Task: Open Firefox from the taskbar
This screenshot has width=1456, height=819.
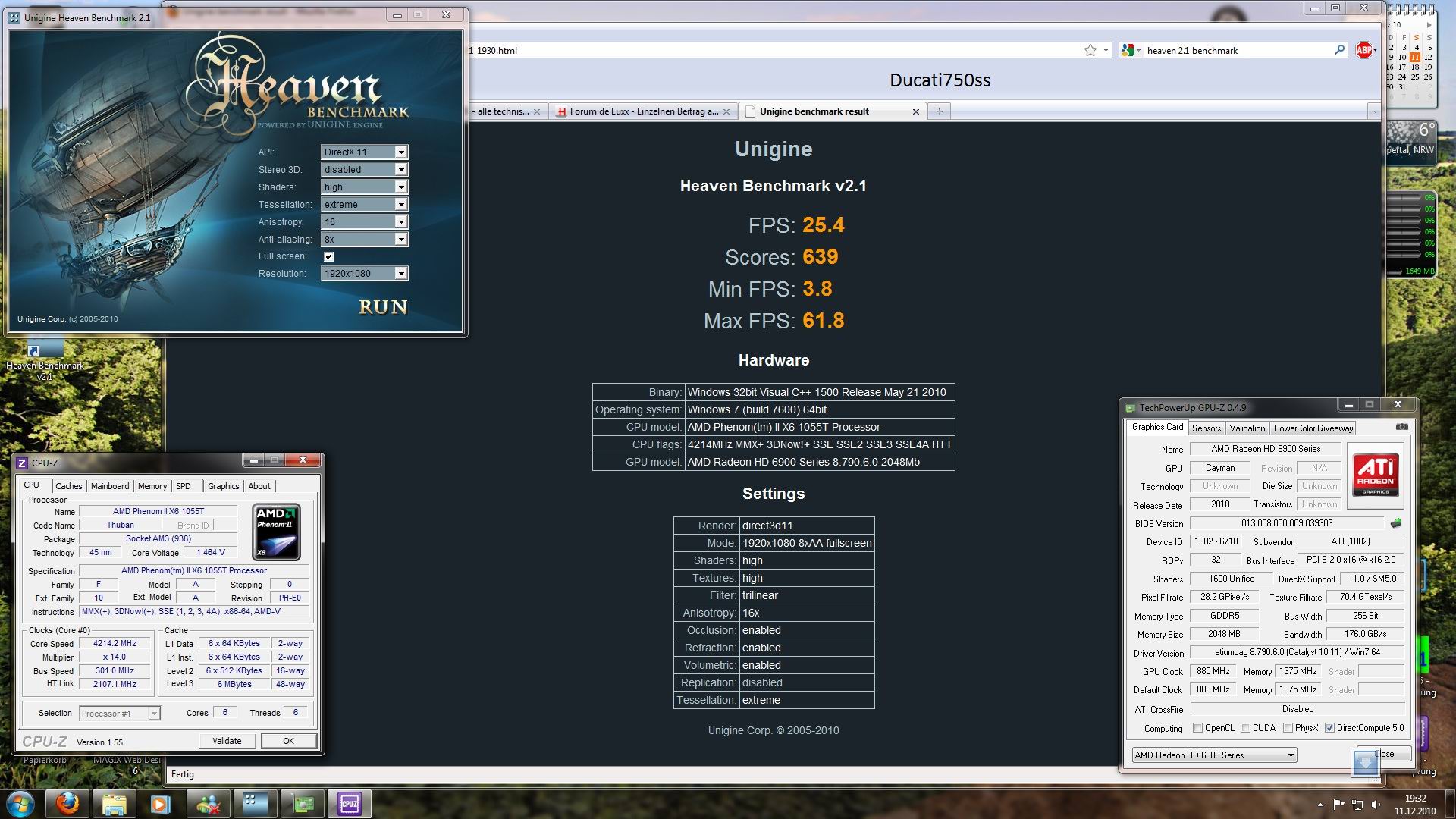Action: tap(67, 803)
